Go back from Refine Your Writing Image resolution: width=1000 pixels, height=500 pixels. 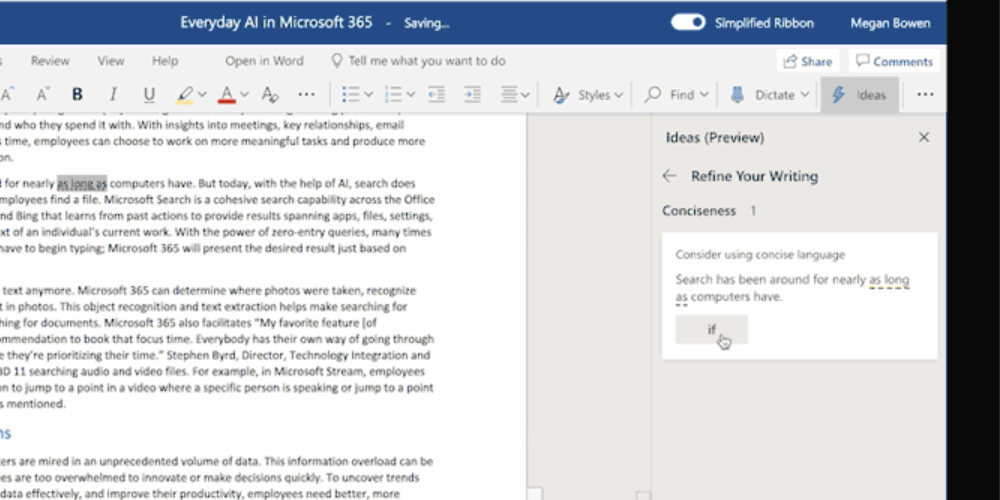(x=669, y=176)
